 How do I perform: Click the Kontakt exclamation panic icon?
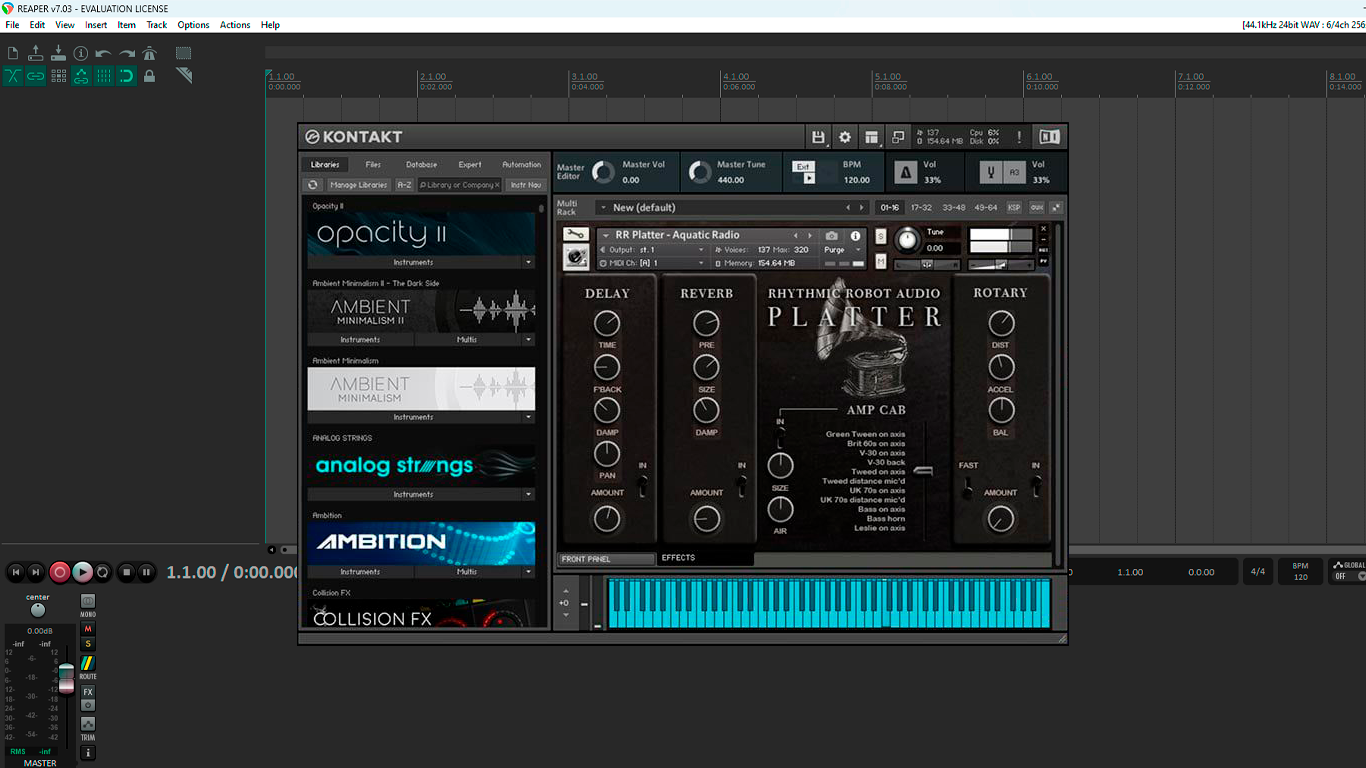tap(1020, 137)
